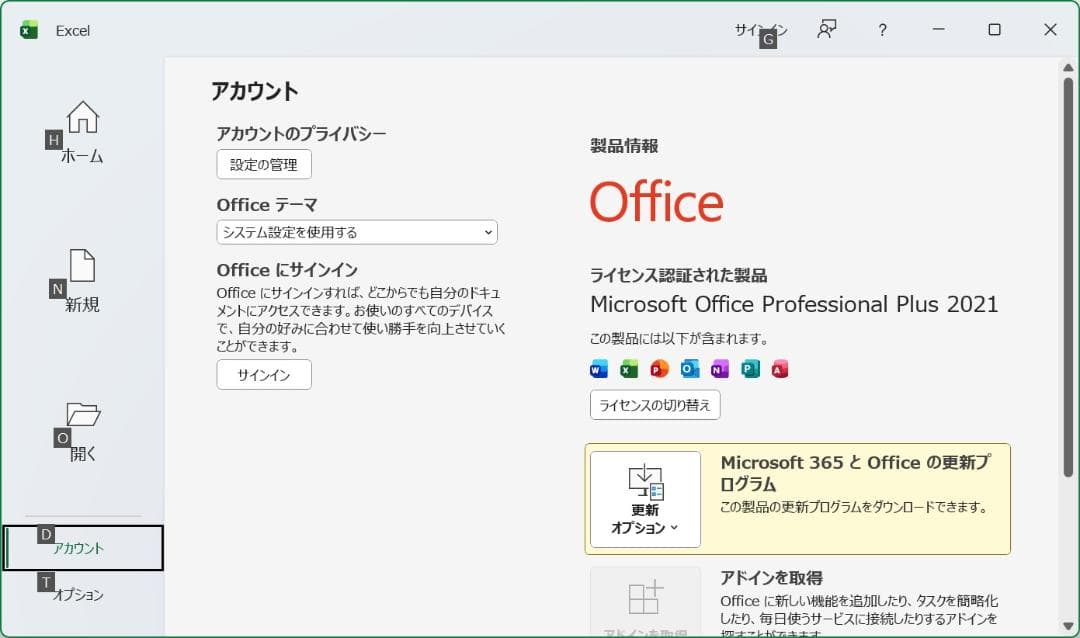Click the サインイン button
This screenshot has height=638, width=1080.
point(263,375)
